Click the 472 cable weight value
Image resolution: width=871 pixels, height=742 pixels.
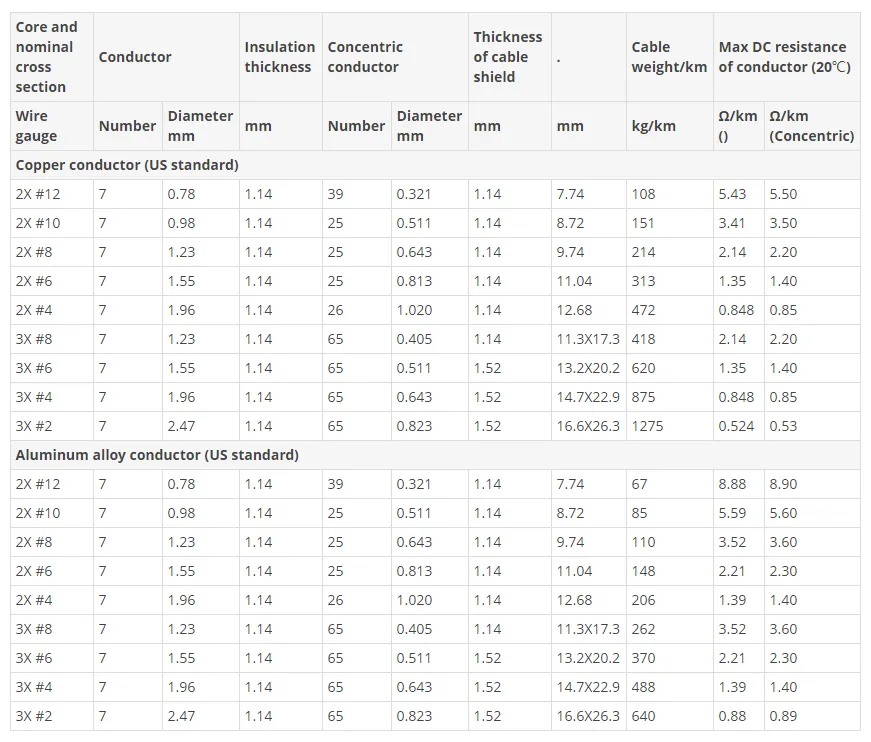(643, 310)
